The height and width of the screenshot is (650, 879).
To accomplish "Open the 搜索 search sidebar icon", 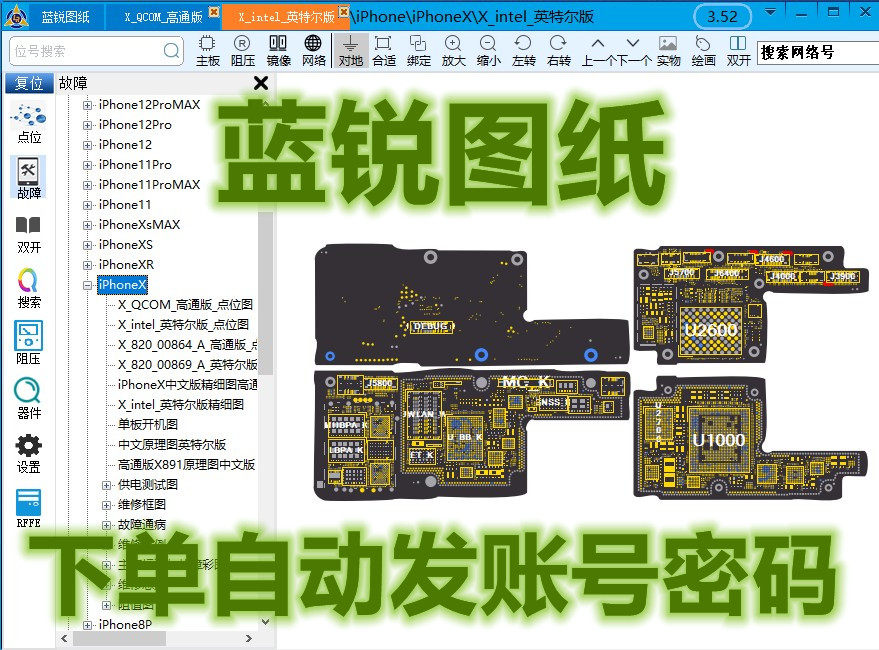I will coord(29,288).
